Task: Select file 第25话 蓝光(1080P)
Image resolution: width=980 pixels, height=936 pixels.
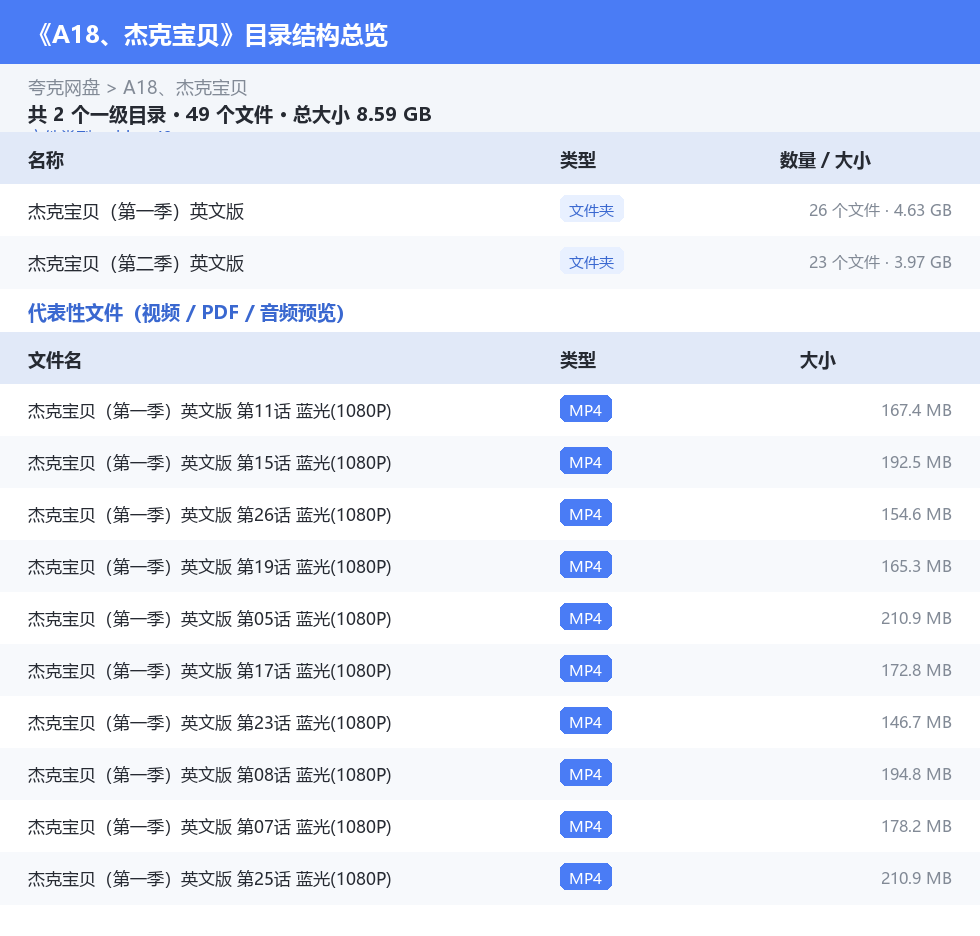Action: (209, 877)
